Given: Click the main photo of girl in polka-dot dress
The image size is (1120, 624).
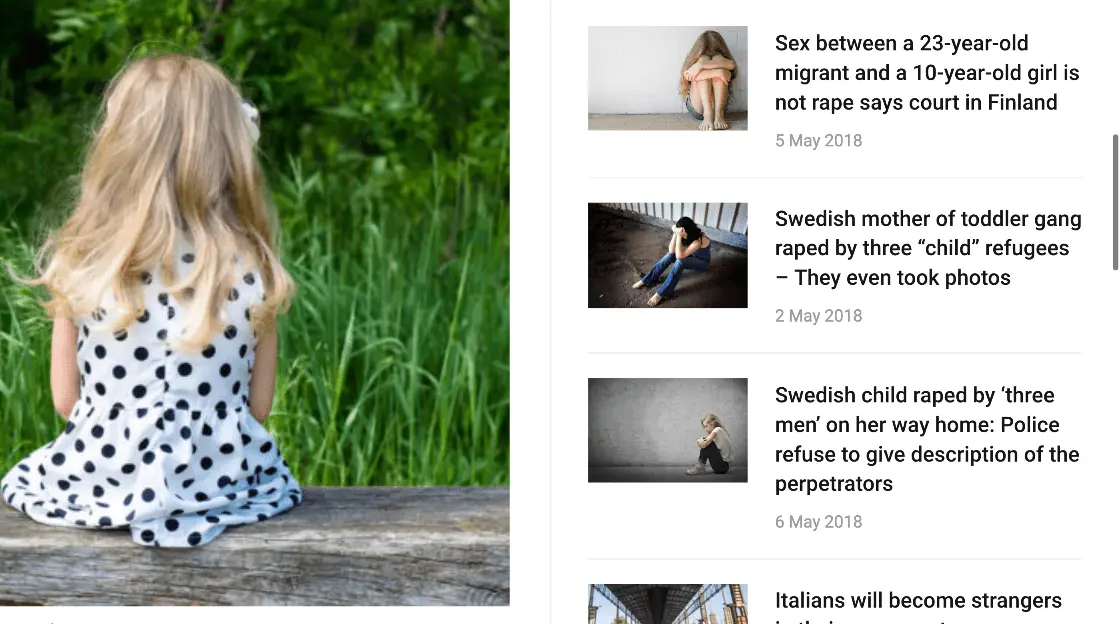Looking at the screenshot, I should click(254, 303).
